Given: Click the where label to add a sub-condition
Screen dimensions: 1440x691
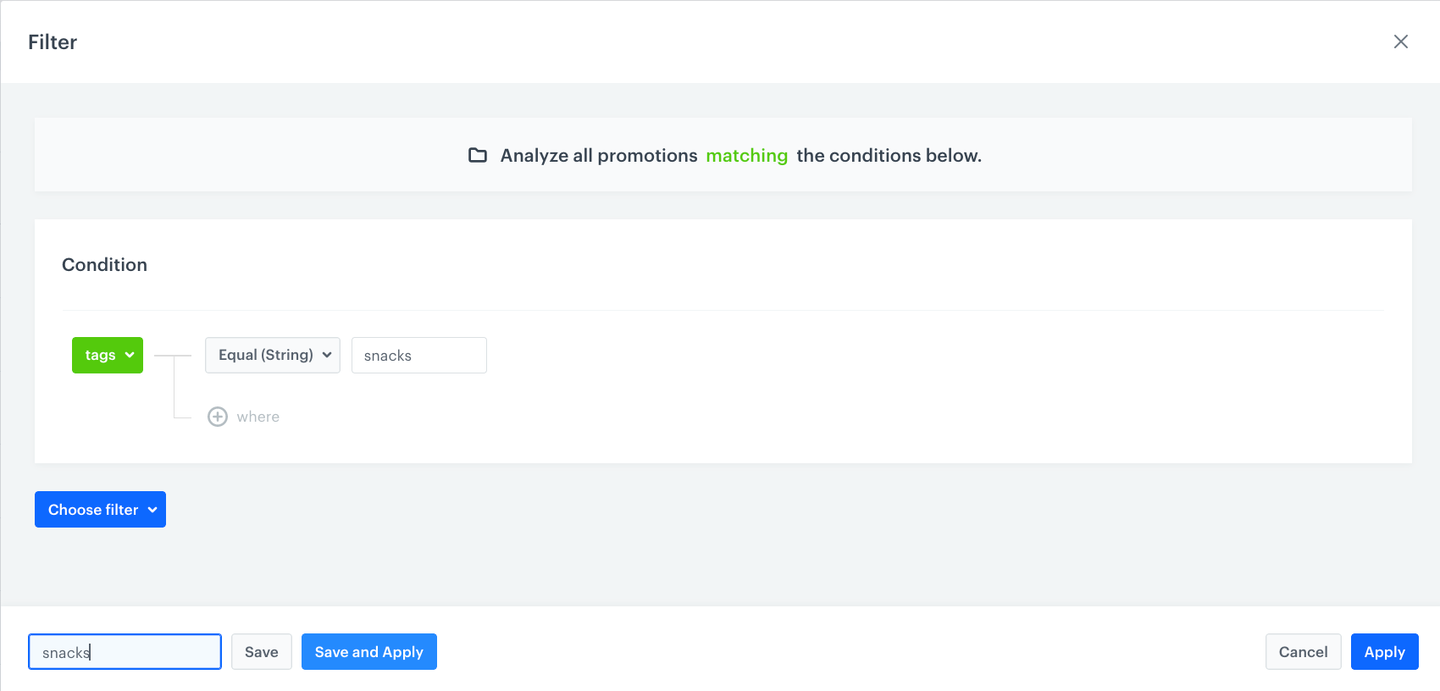Looking at the screenshot, I should point(258,416).
